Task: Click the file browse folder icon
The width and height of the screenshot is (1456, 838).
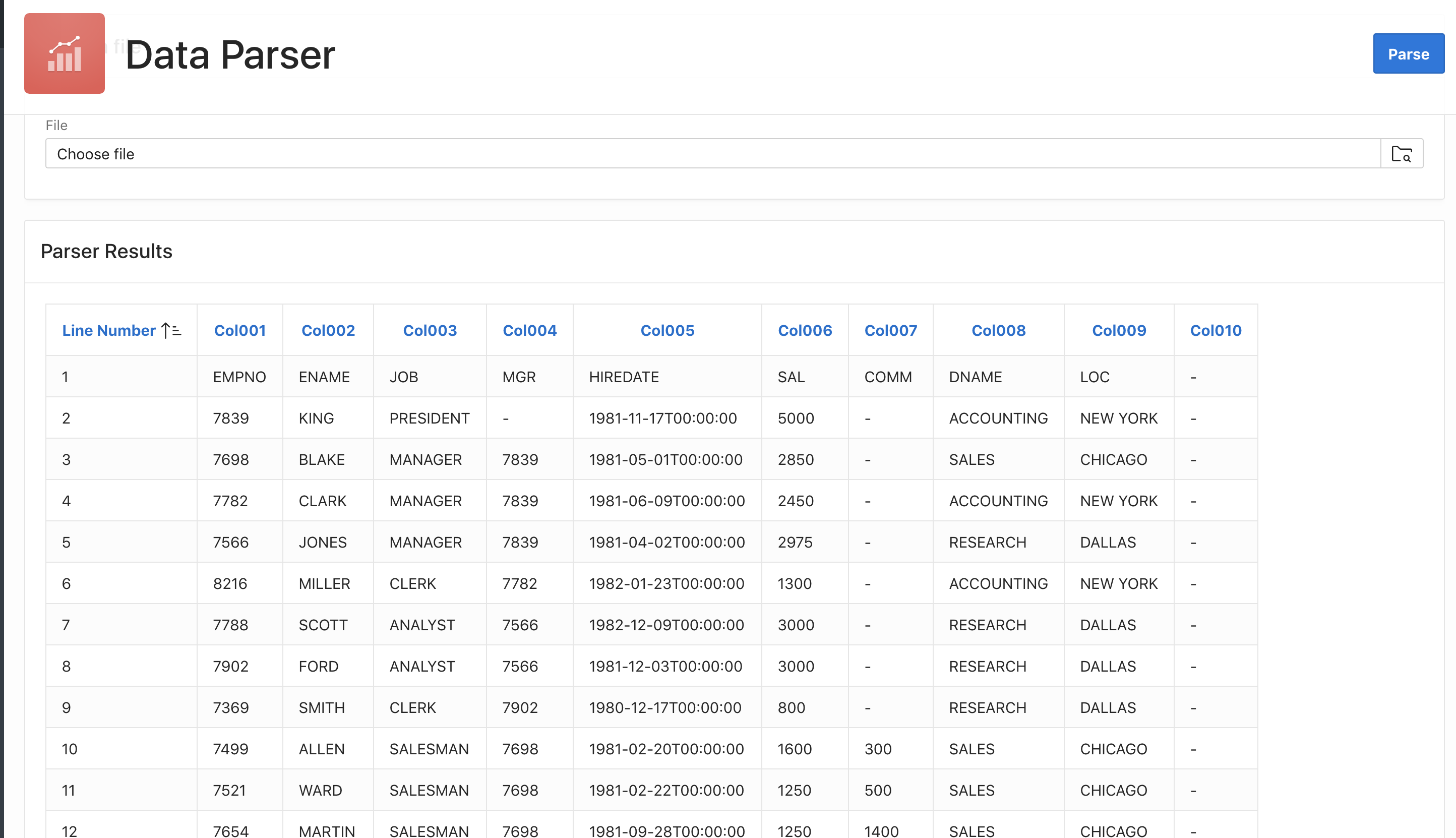Action: tap(1402, 154)
